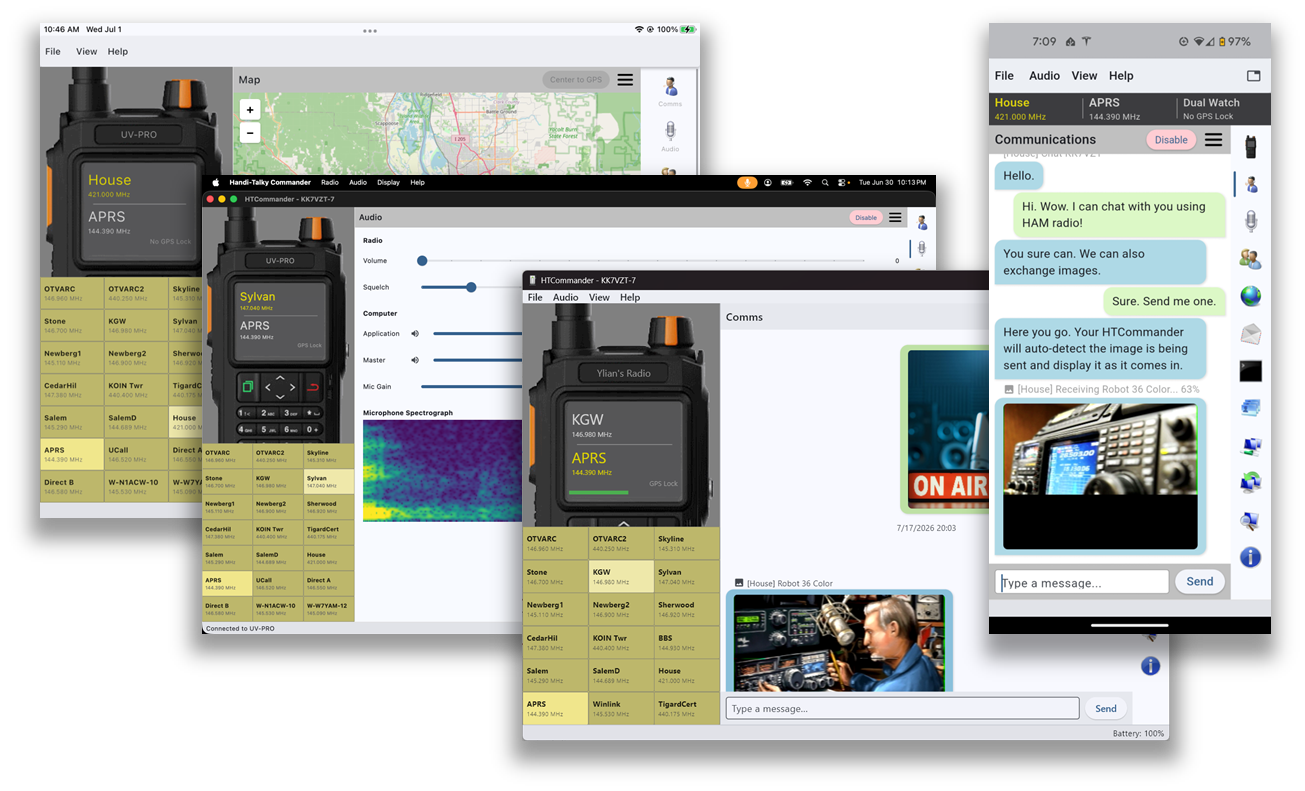This screenshot has height=791, width=1305.
Task: Click Battery: 100% in Windows status bar
Action: click(1138, 734)
